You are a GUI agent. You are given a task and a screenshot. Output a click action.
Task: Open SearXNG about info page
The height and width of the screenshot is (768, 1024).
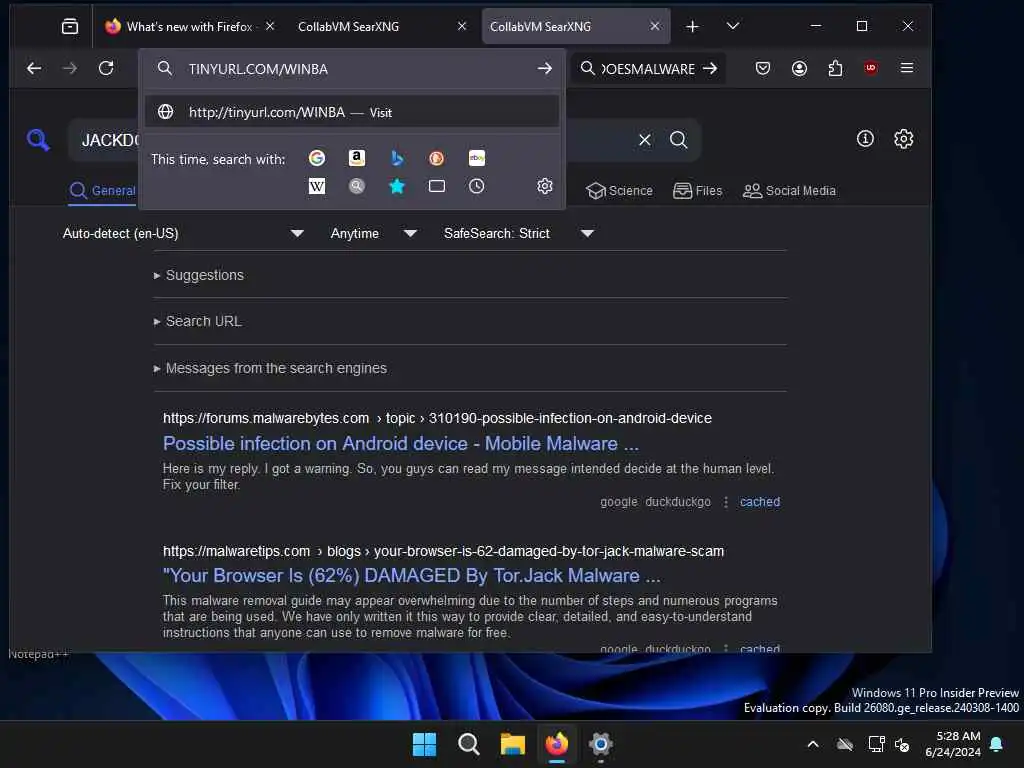pyautogui.click(x=865, y=138)
